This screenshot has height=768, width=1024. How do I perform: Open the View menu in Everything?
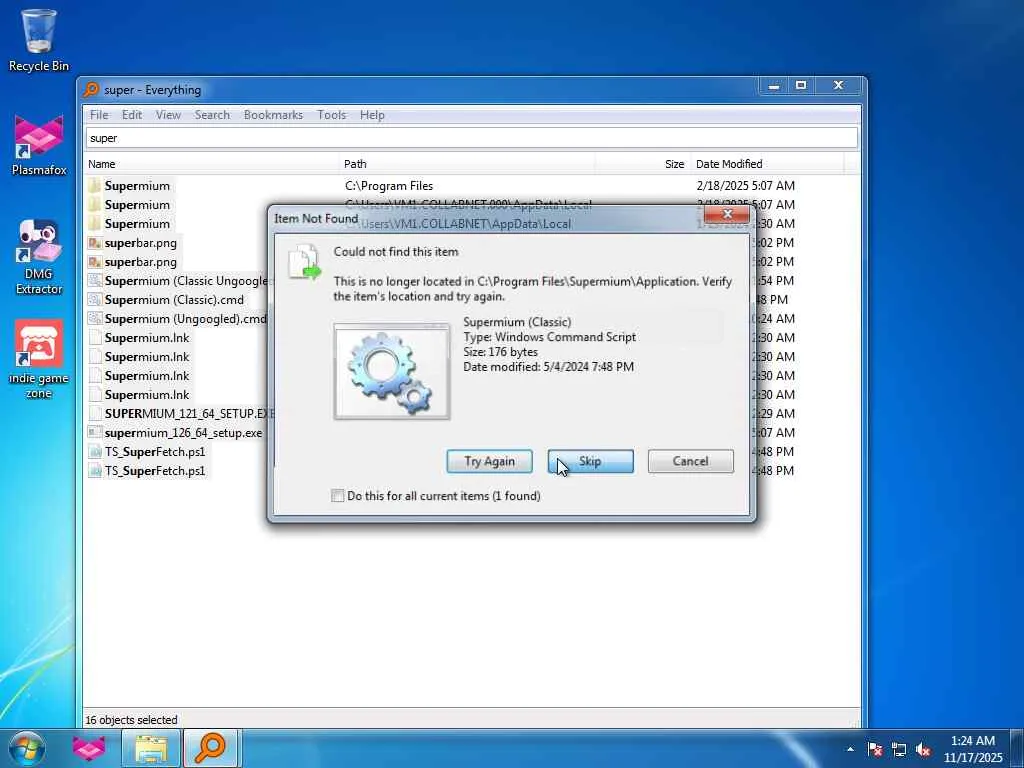168,115
